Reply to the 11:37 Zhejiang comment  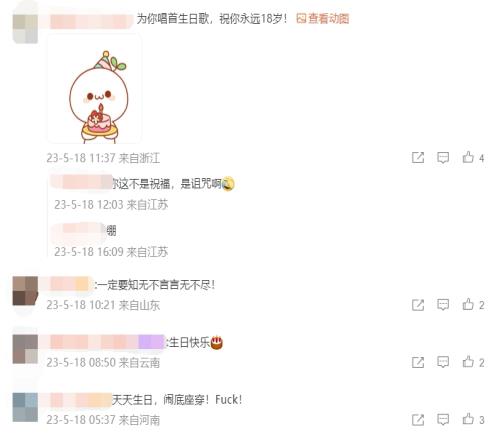click(x=443, y=157)
